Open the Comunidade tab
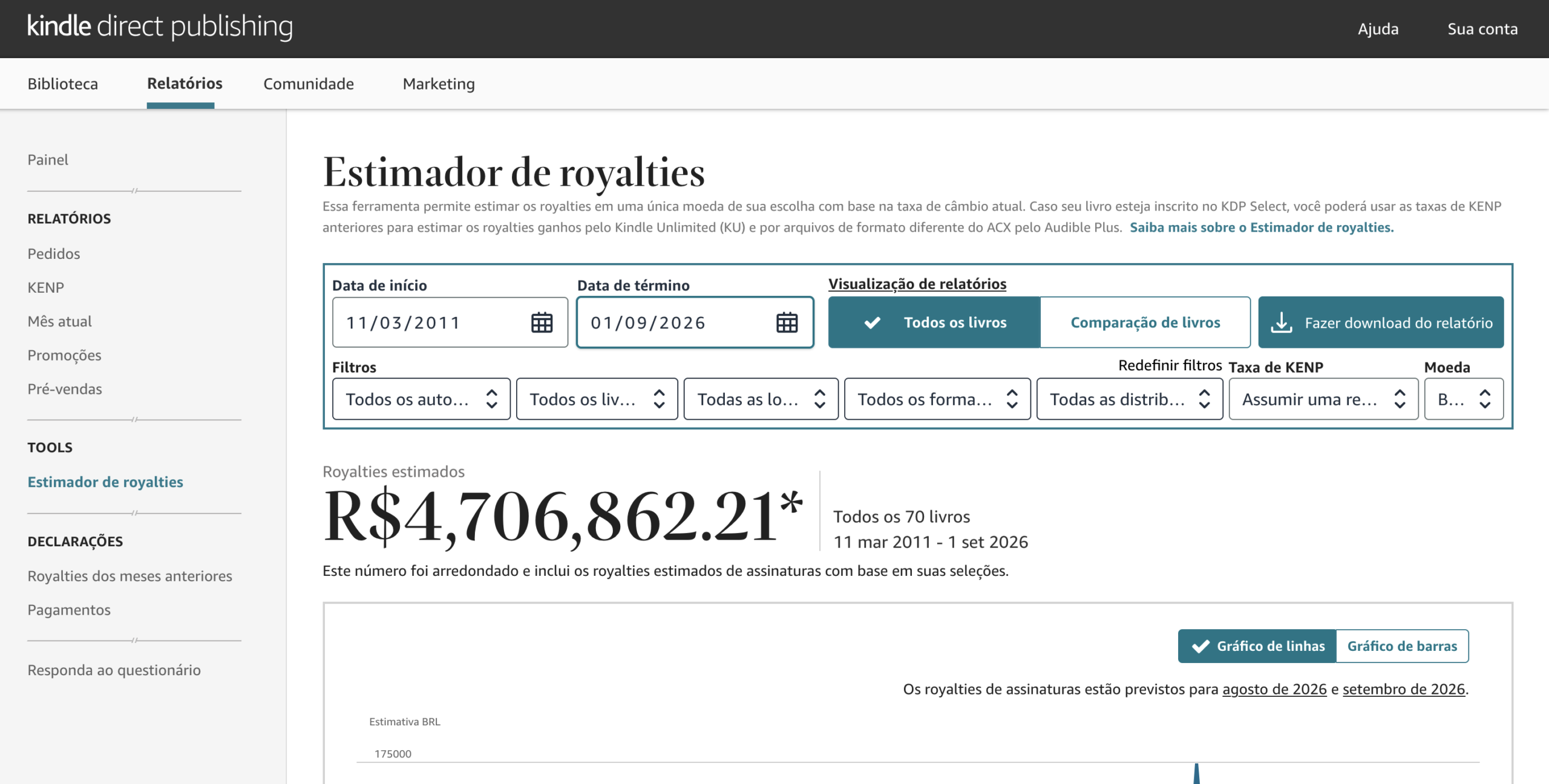Screen dimensions: 1549x784 tap(309, 83)
